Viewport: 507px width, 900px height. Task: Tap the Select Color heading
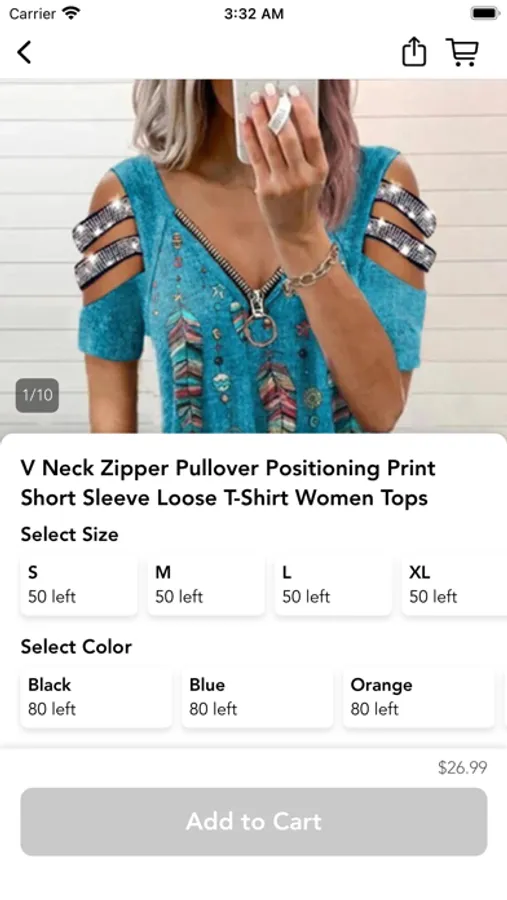(x=76, y=647)
